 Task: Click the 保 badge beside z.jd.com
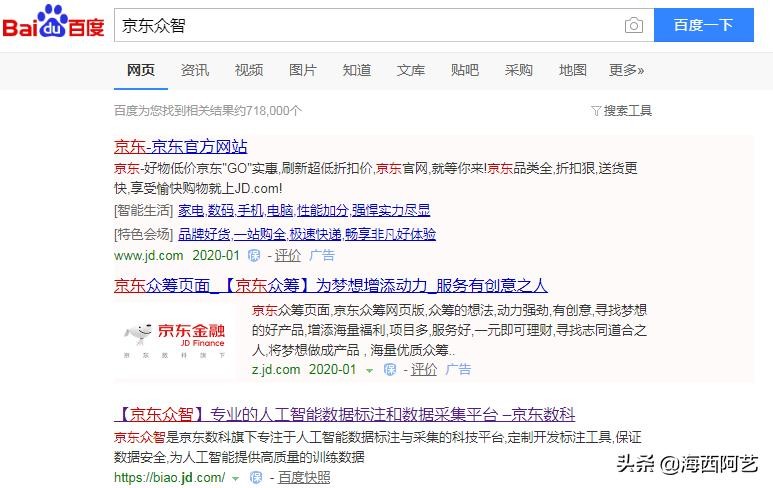click(390, 370)
